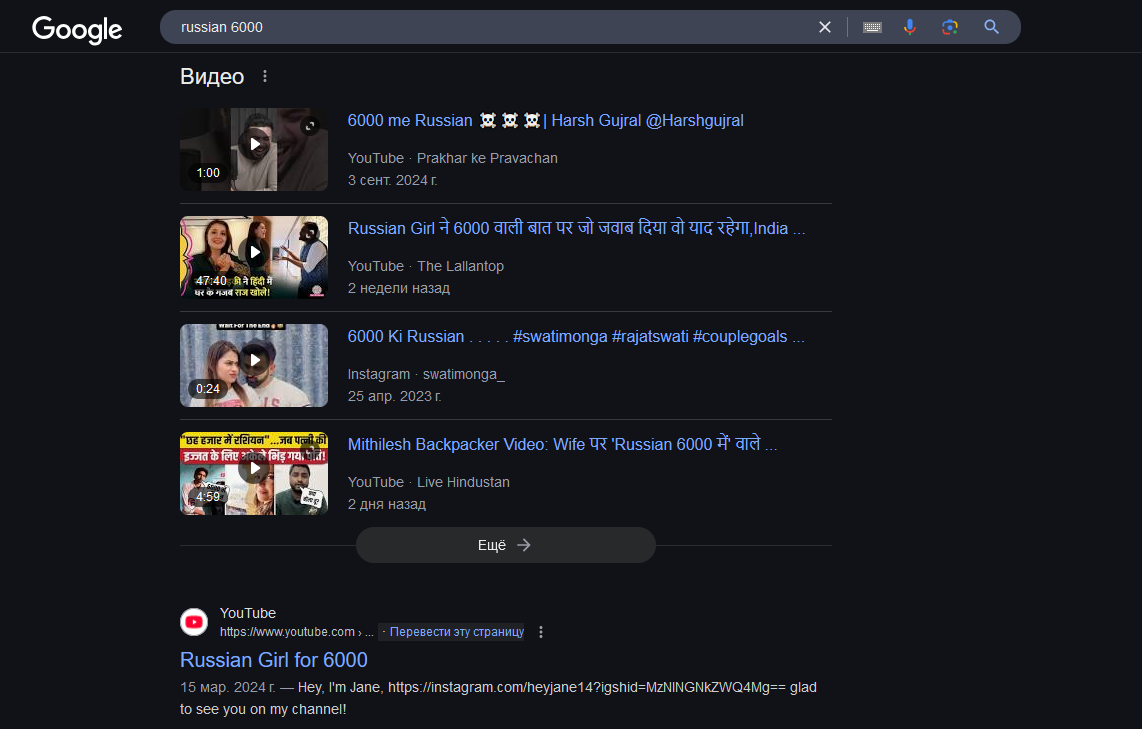
Task: Click the '2 дня назад' date text
Action: (x=387, y=504)
